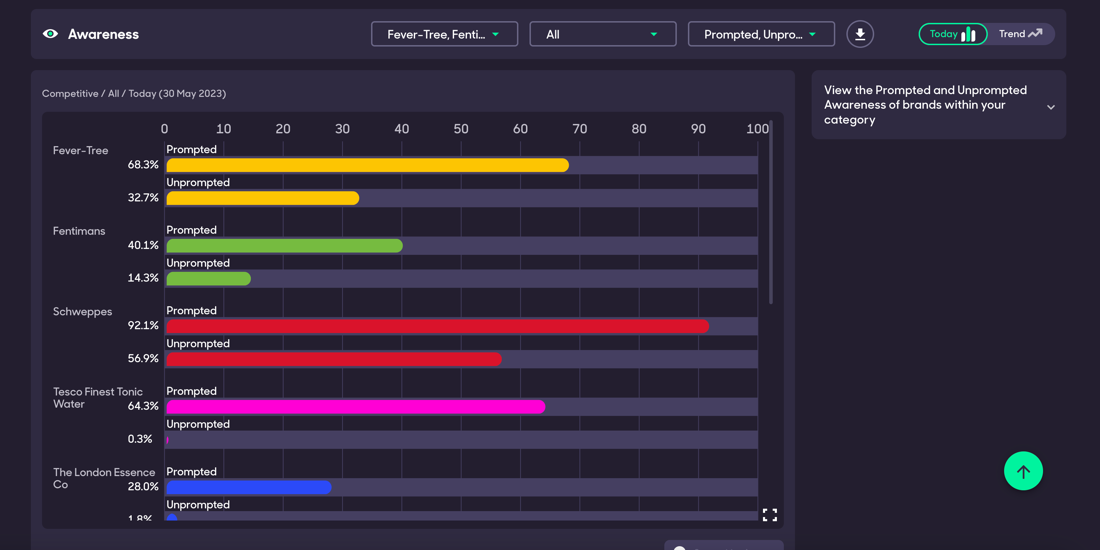1100x550 pixels.
Task: Switch to Today bar chart view
Action: (952, 34)
